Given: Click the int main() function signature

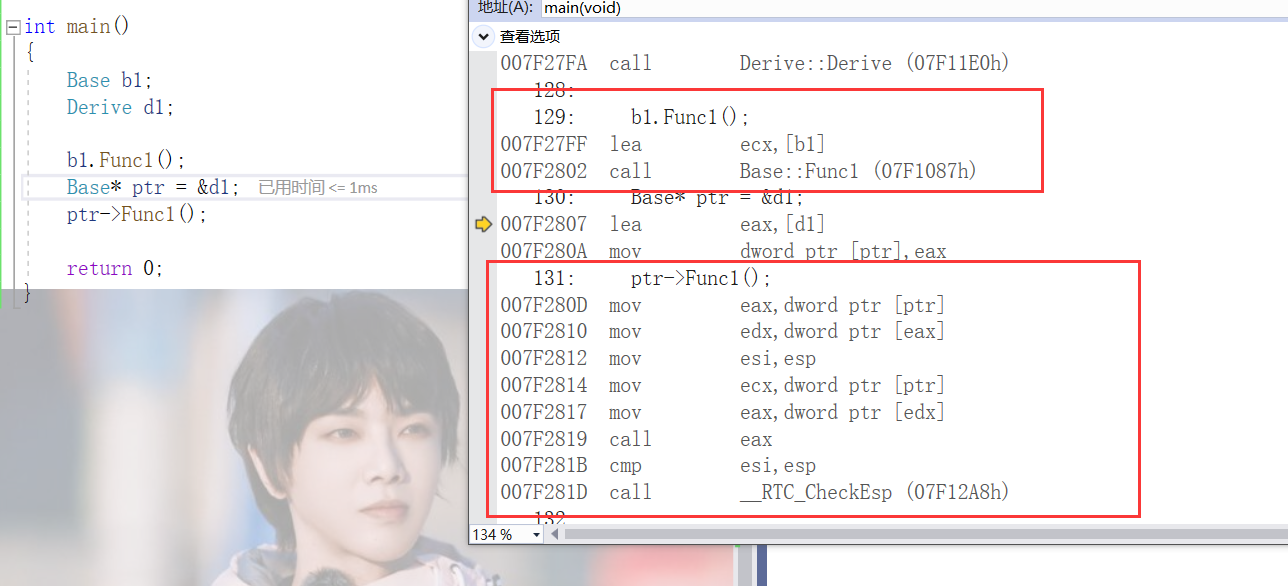Looking at the screenshot, I should [77, 26].
